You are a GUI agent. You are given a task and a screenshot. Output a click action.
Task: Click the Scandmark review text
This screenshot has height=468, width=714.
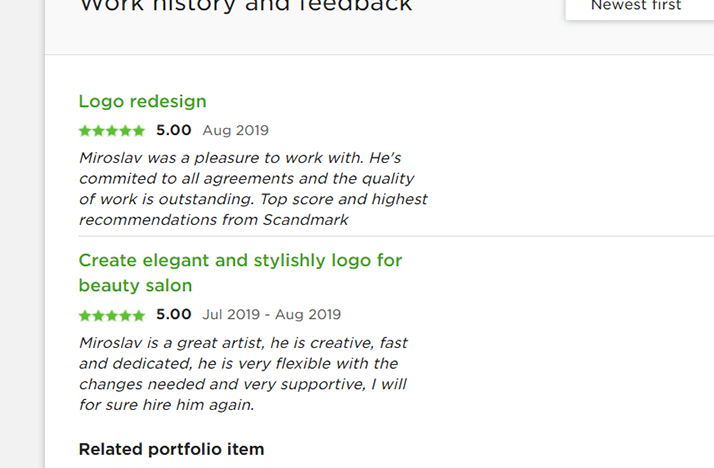coord(253,189)
